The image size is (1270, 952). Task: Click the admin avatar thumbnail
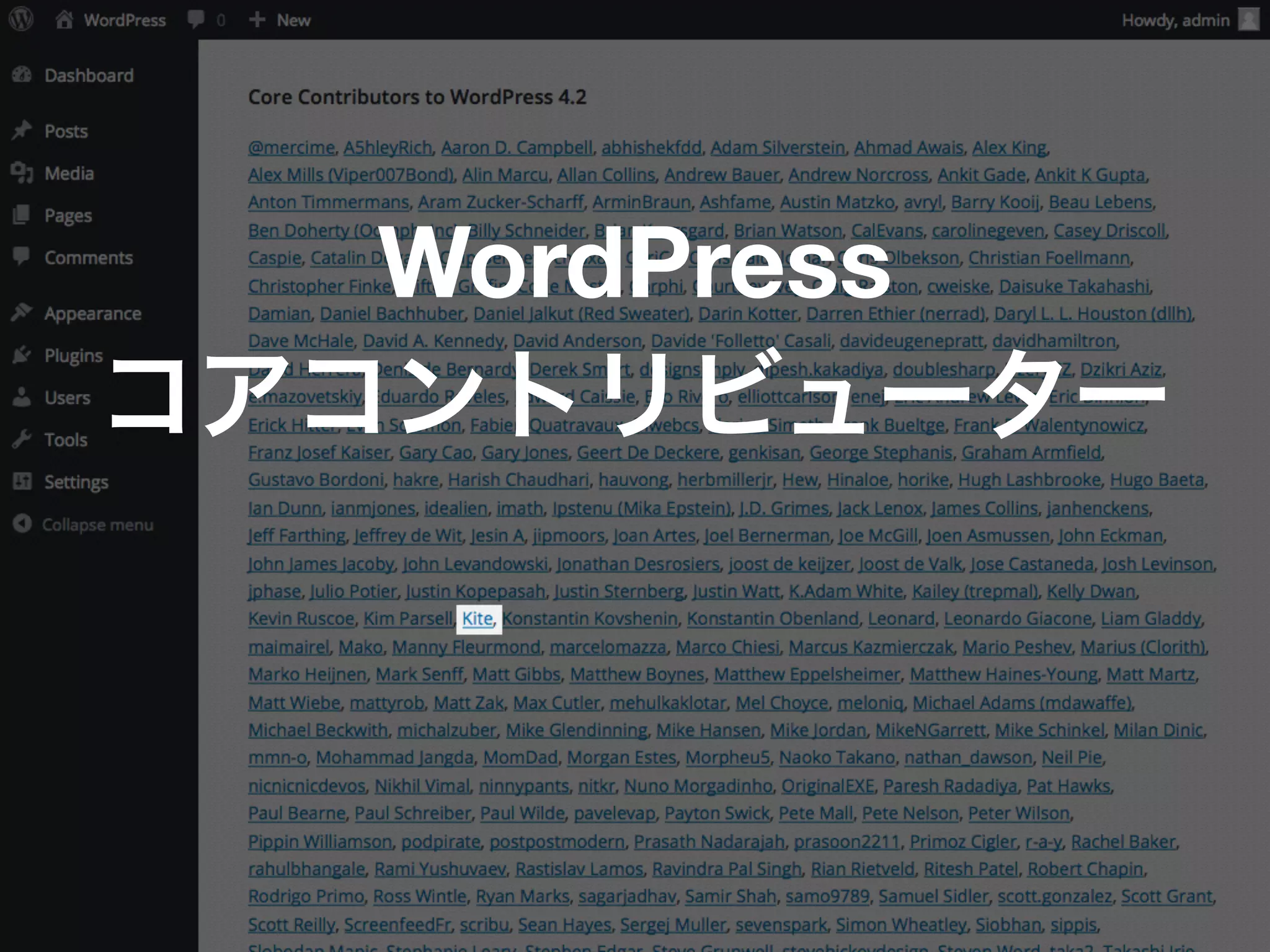(1248, 20)
